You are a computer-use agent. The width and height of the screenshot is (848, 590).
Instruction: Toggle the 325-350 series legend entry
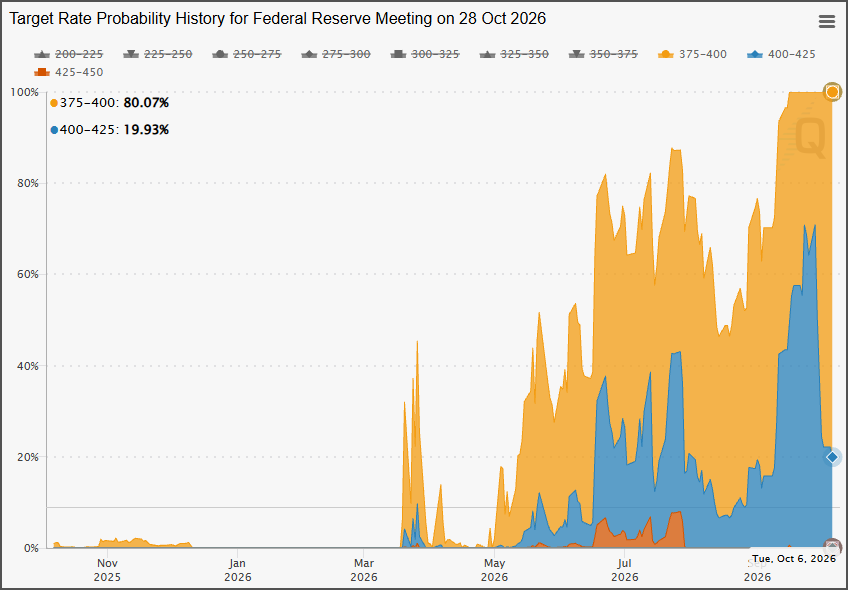(x=514, y=54)
